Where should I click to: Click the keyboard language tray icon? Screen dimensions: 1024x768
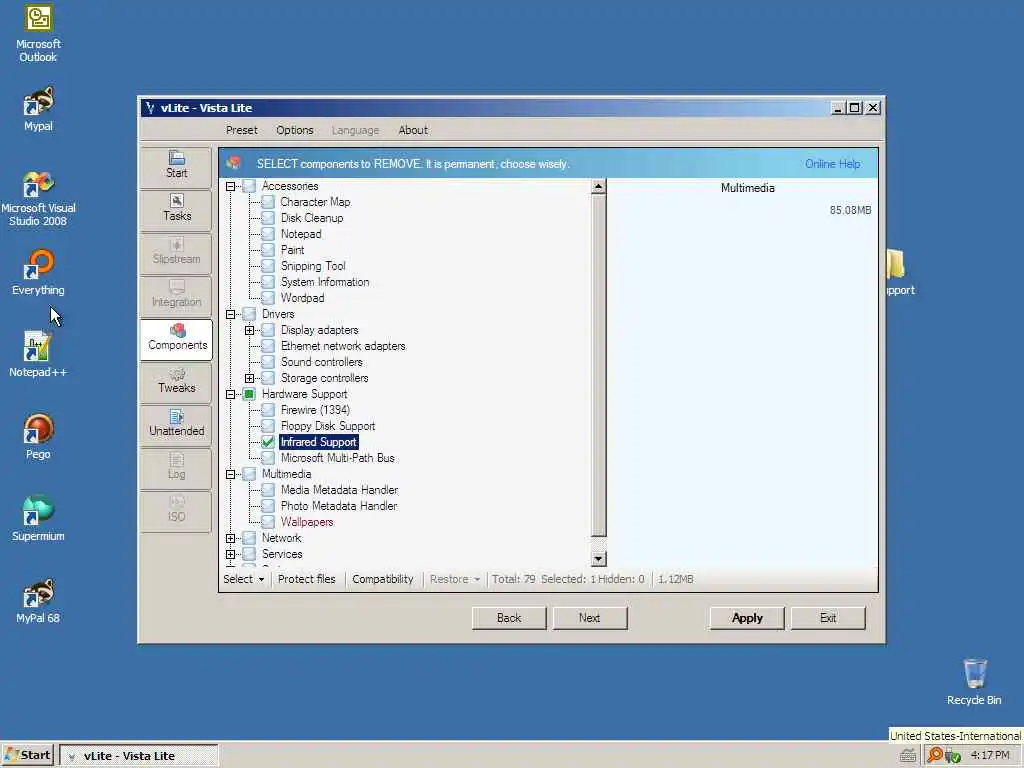[x=907, y=756]
